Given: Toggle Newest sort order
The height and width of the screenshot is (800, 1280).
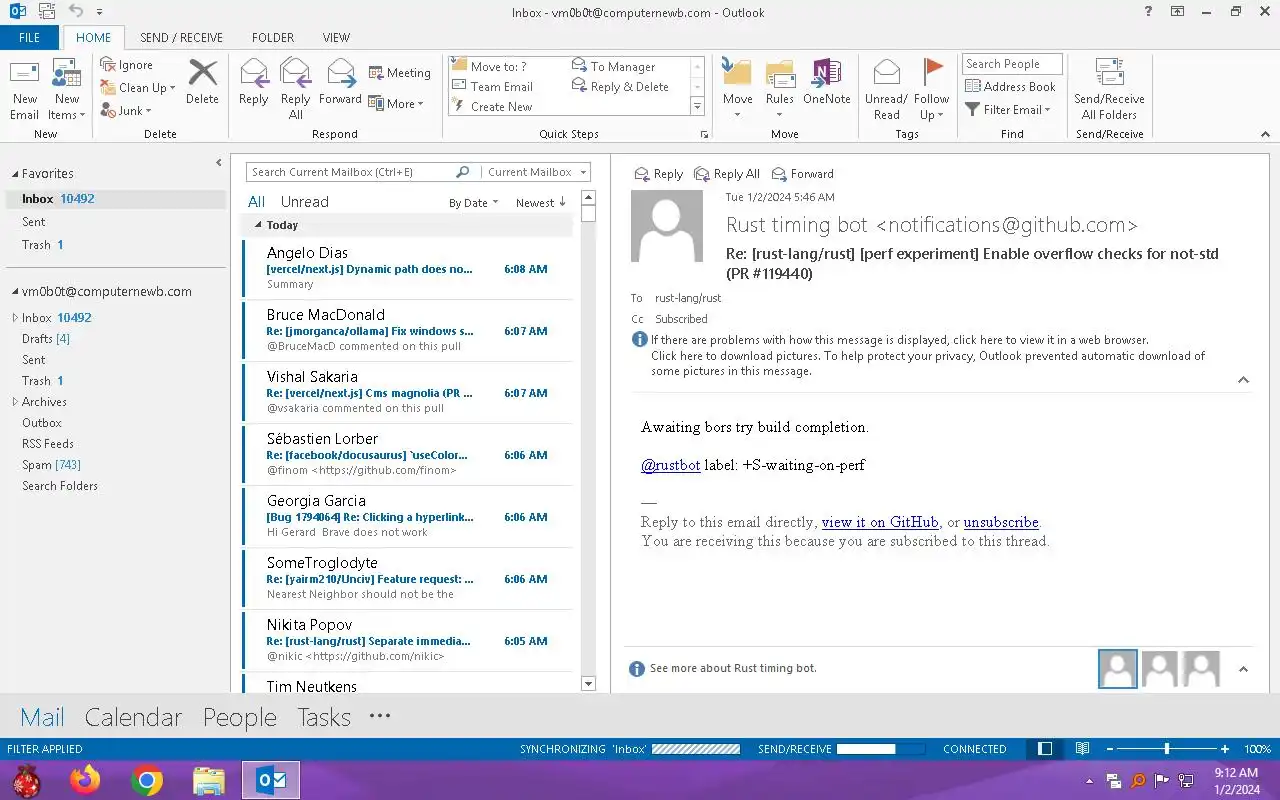Looking at the screenshot, I should [541, 203].
